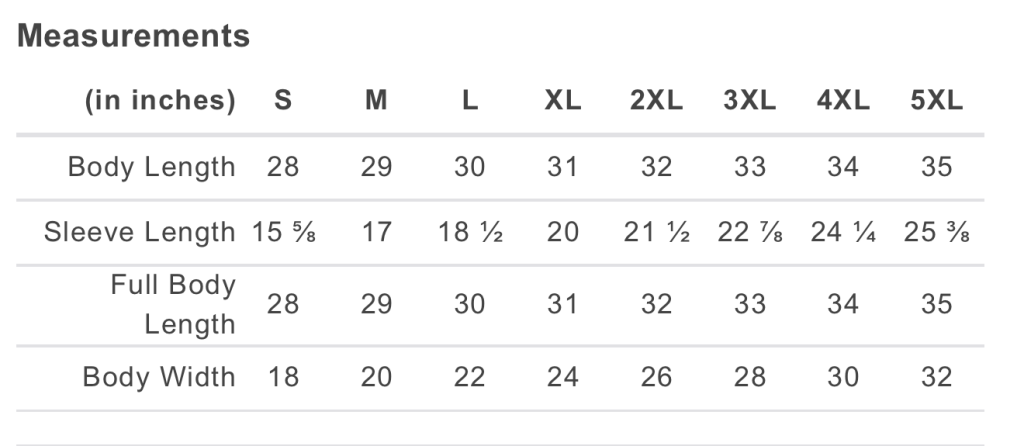Click the Body Width row label

point(159,377)
